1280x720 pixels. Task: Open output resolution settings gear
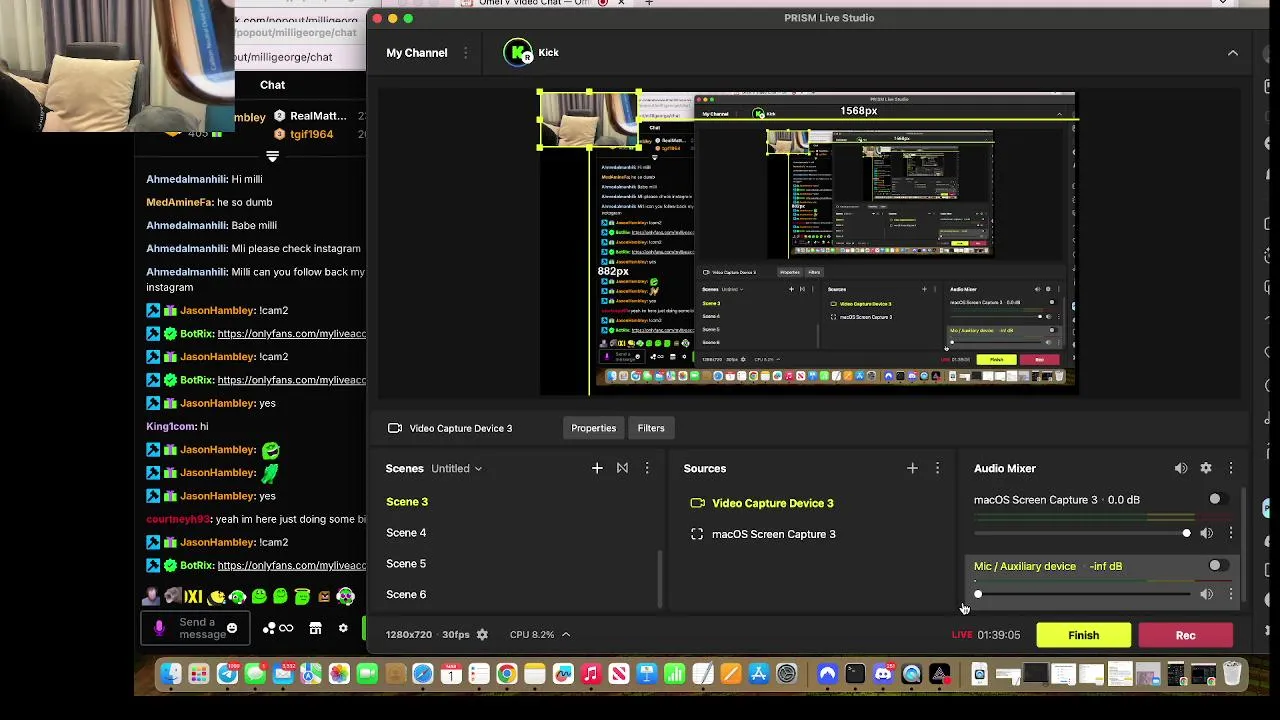(x=482, y=635)
